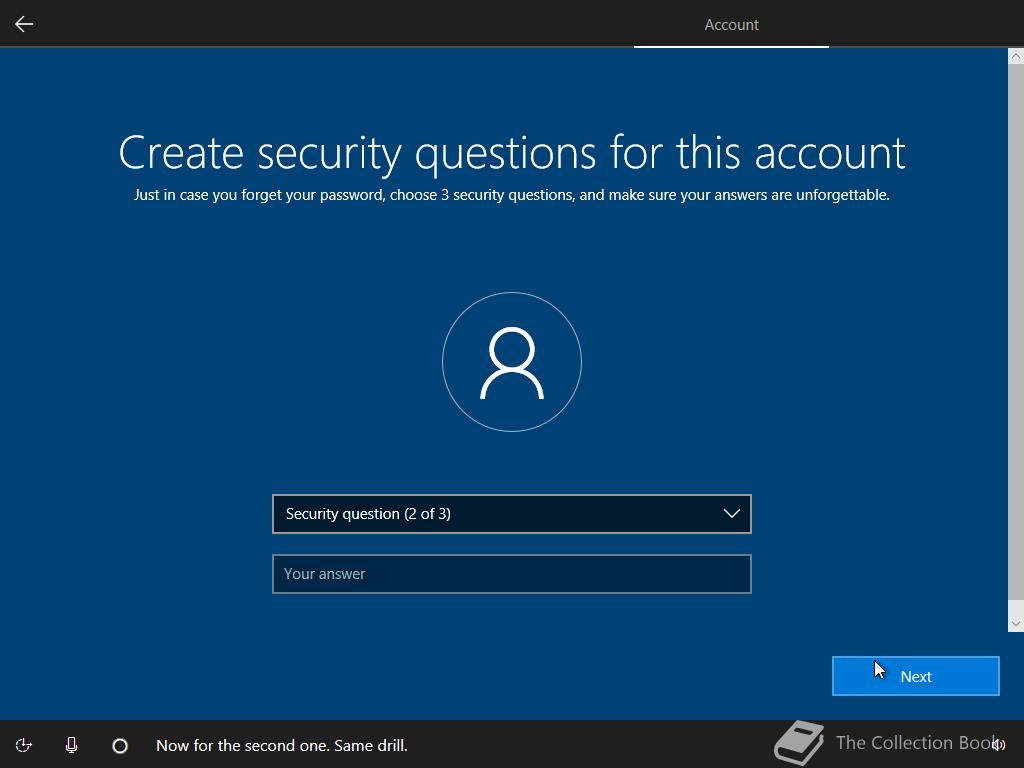Viewport: 1024px width, 768px height.
Task: Click the scrollbar up arrow
Action: [1016, 57]
